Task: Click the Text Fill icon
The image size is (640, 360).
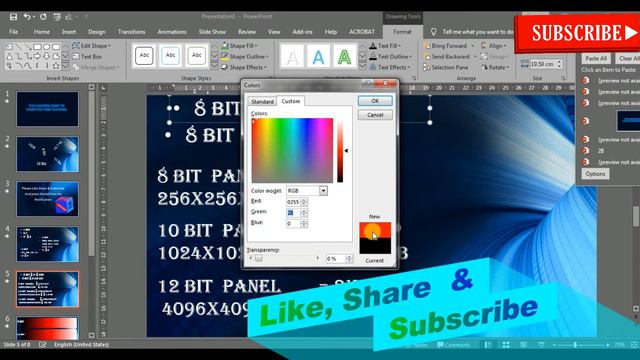Action: coord(373,46)
